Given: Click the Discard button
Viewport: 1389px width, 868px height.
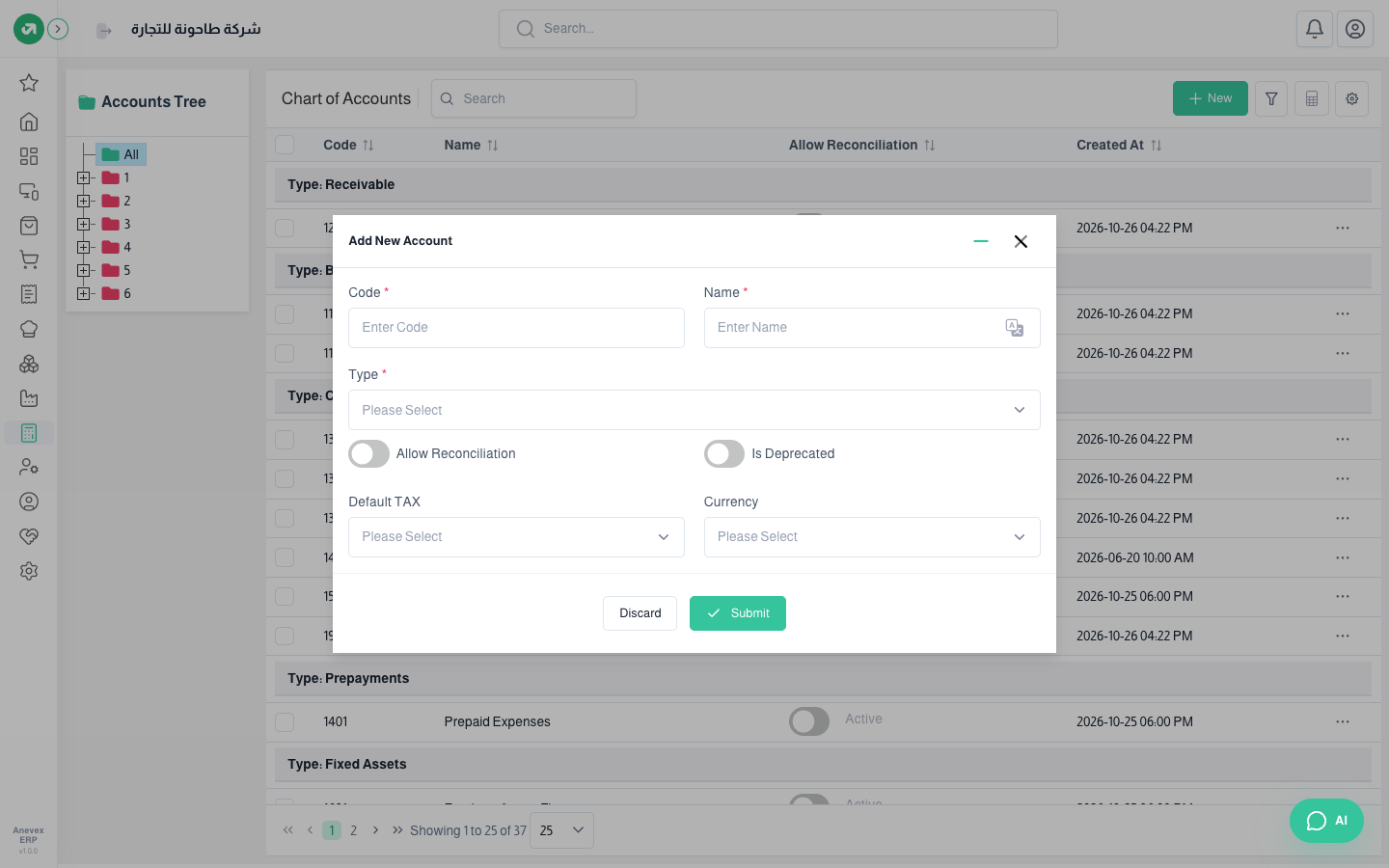Looking at the screenshot, I should 640,613.
